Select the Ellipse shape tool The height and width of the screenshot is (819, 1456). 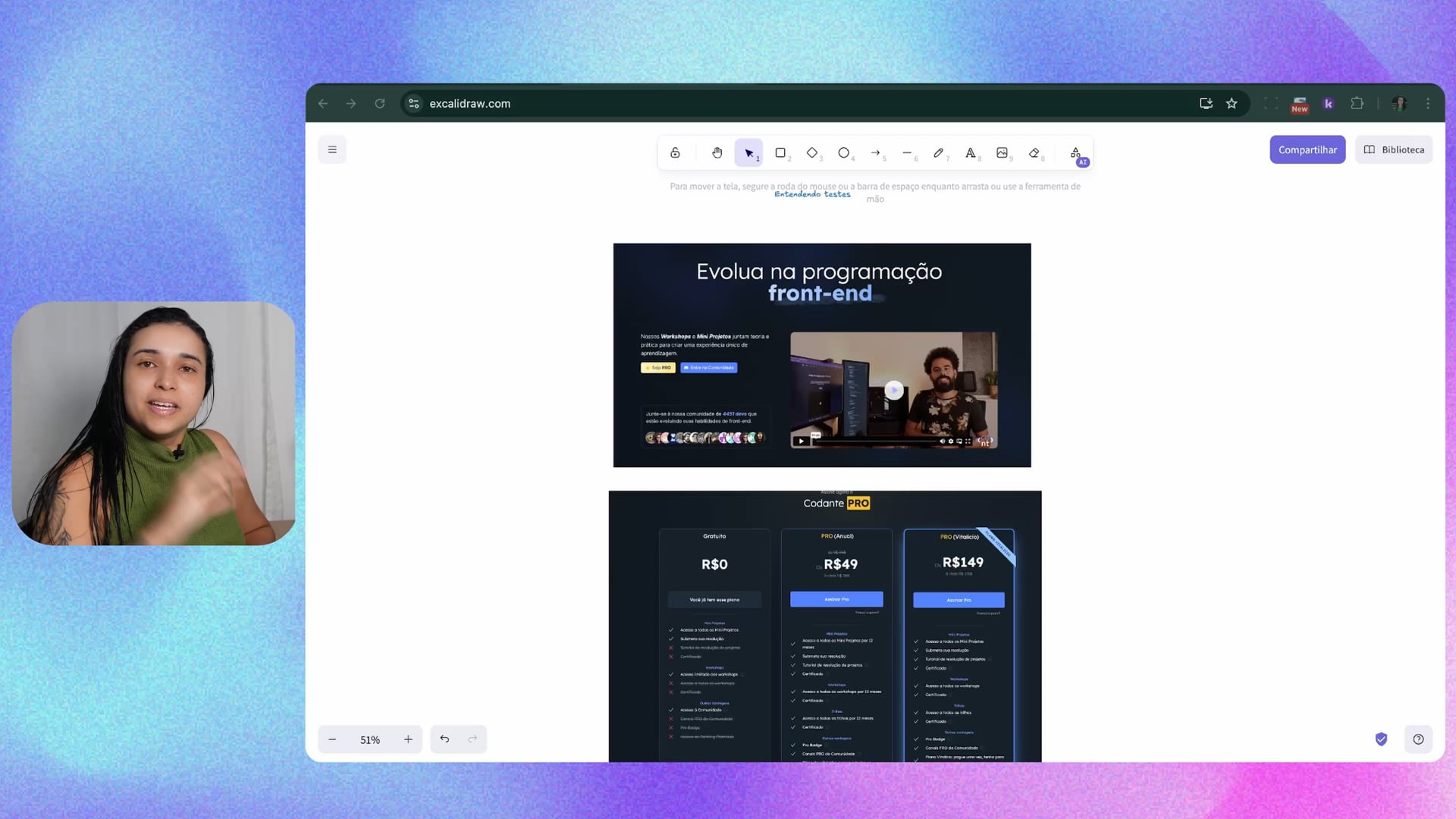click(843, 152)
